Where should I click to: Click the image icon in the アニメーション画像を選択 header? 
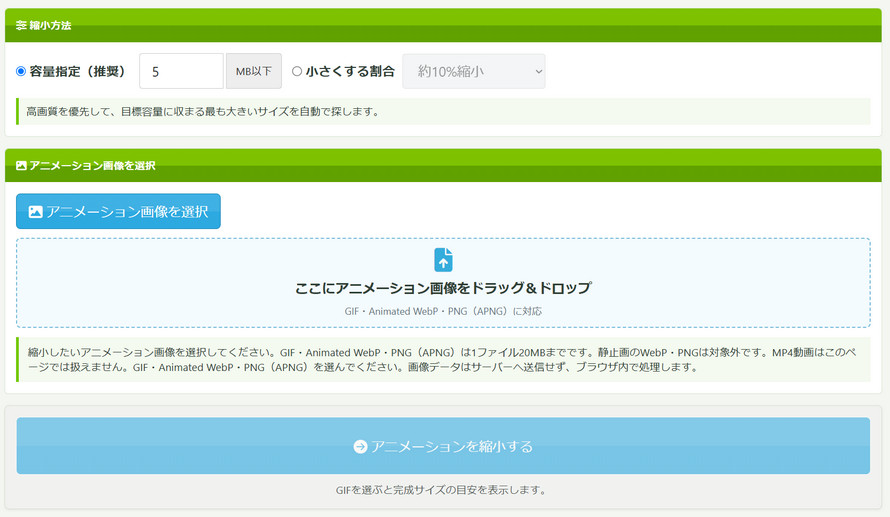(x=22, y=166)
